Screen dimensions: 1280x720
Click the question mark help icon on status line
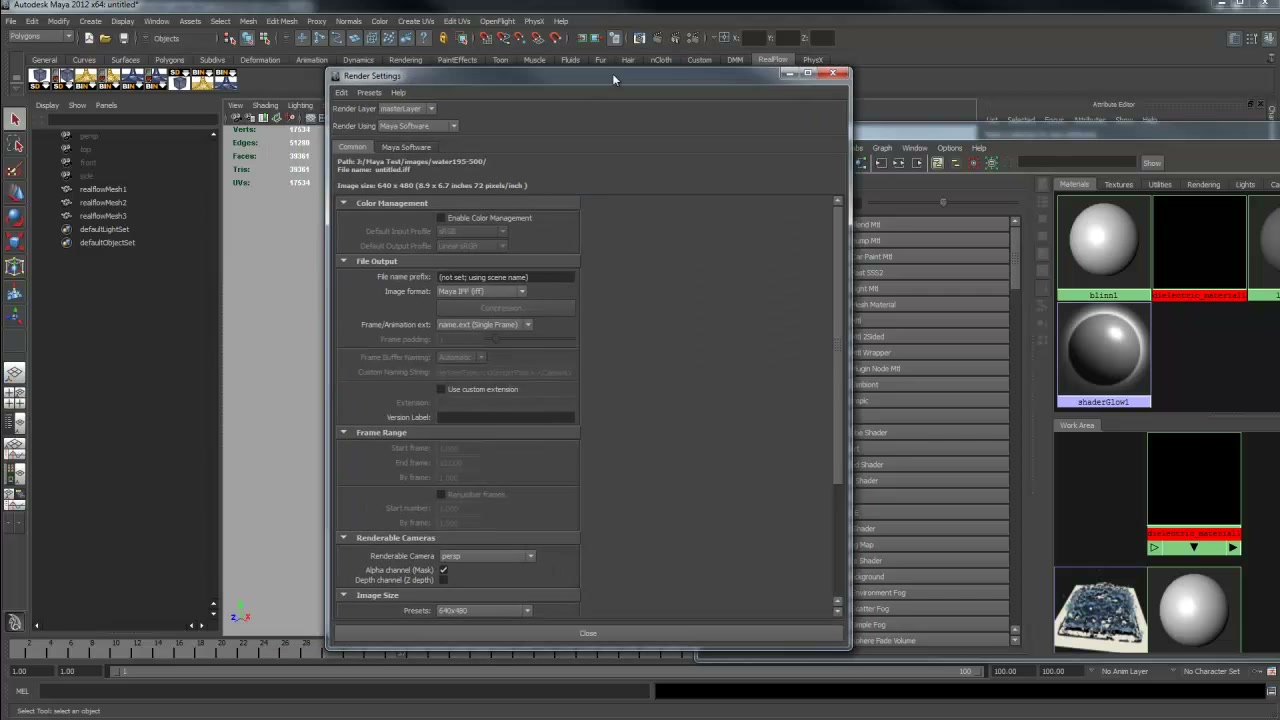pos(424,38)
